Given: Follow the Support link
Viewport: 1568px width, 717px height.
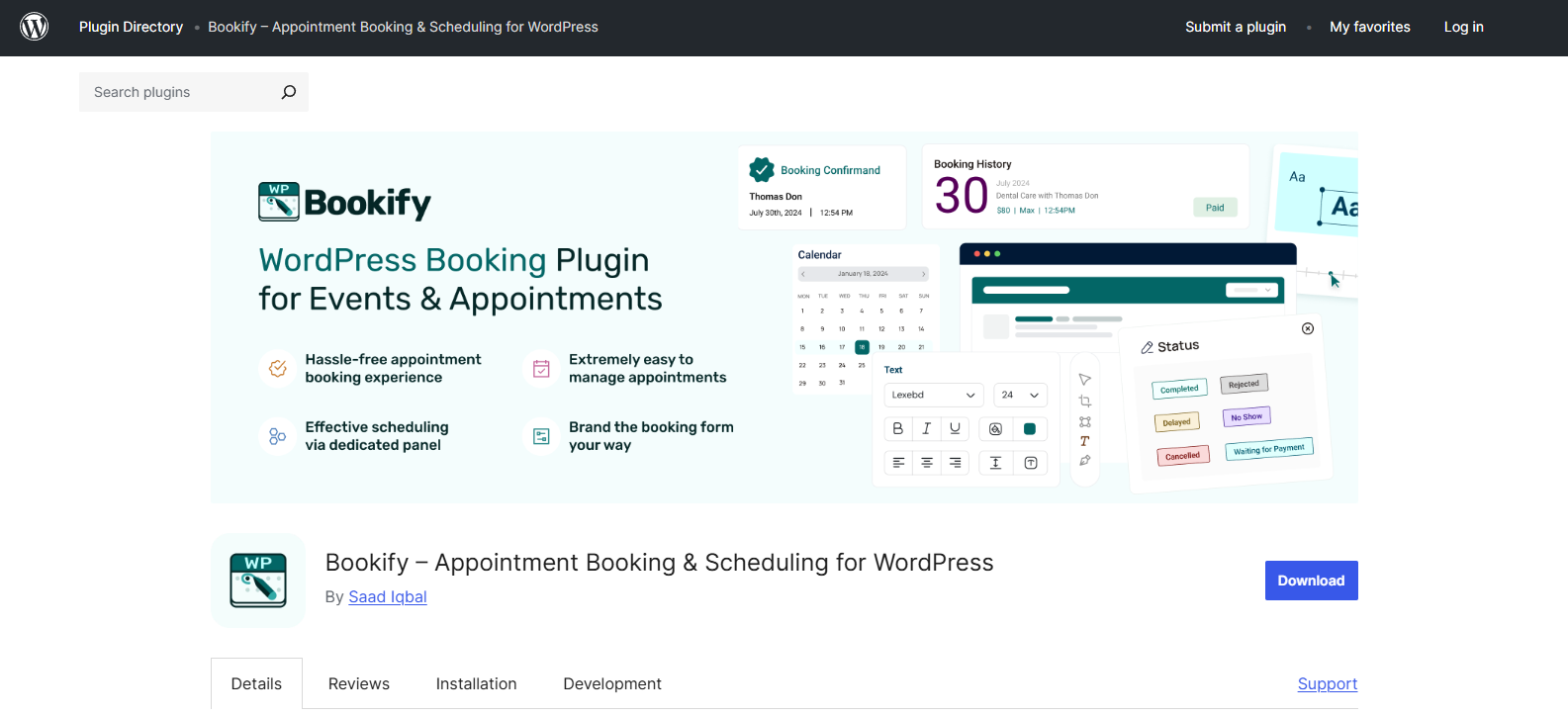Looking at the screenshot, I should click(x=1328, y=683).
